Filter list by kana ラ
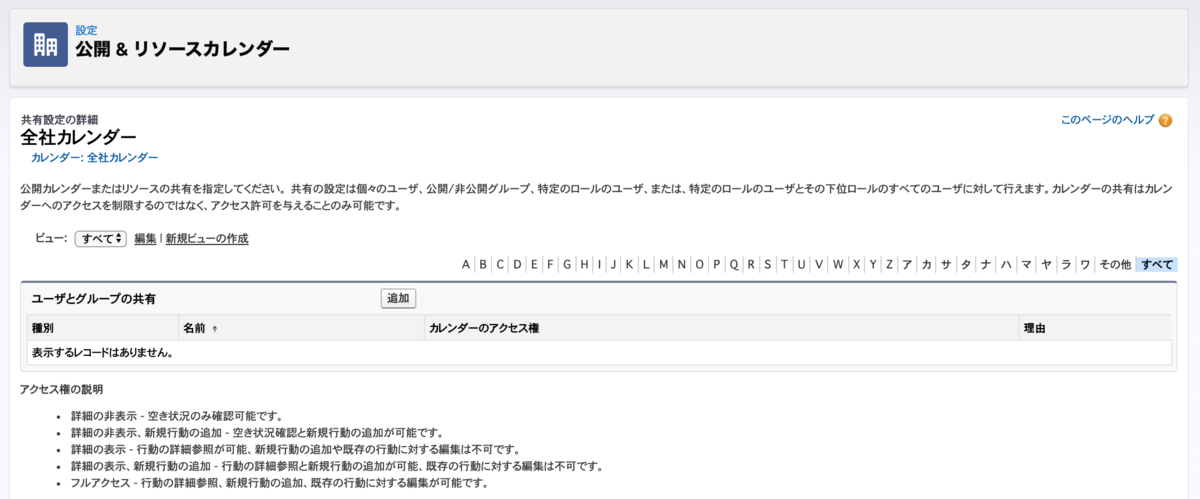Viewport: 1200px width, 499px height. pos(1066,265)
